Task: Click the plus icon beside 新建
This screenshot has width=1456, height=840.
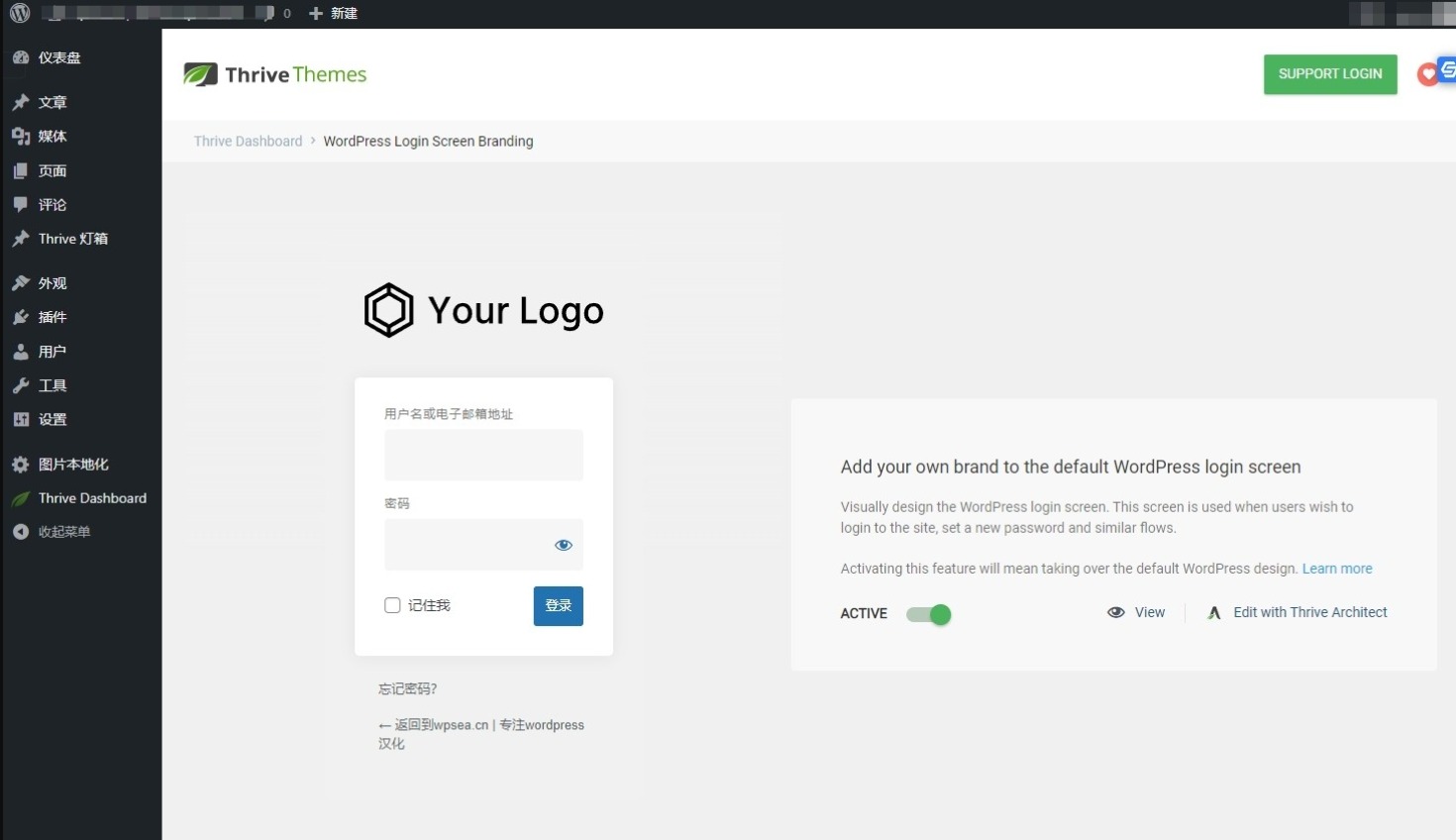Action: [x=316, y=13]
